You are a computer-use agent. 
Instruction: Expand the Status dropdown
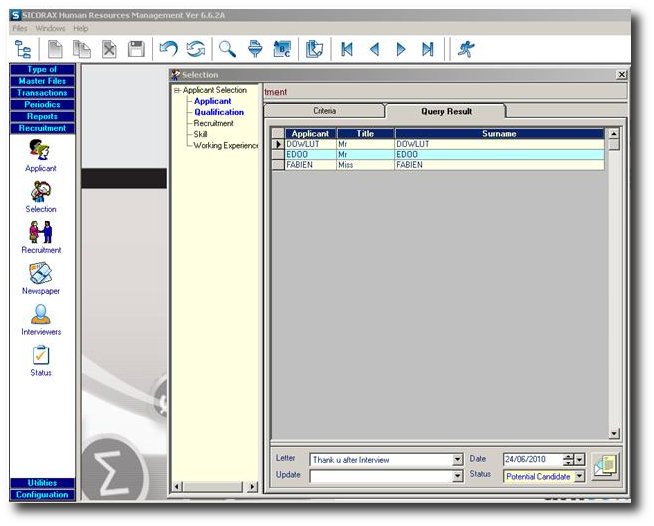(x=580, y=476)
